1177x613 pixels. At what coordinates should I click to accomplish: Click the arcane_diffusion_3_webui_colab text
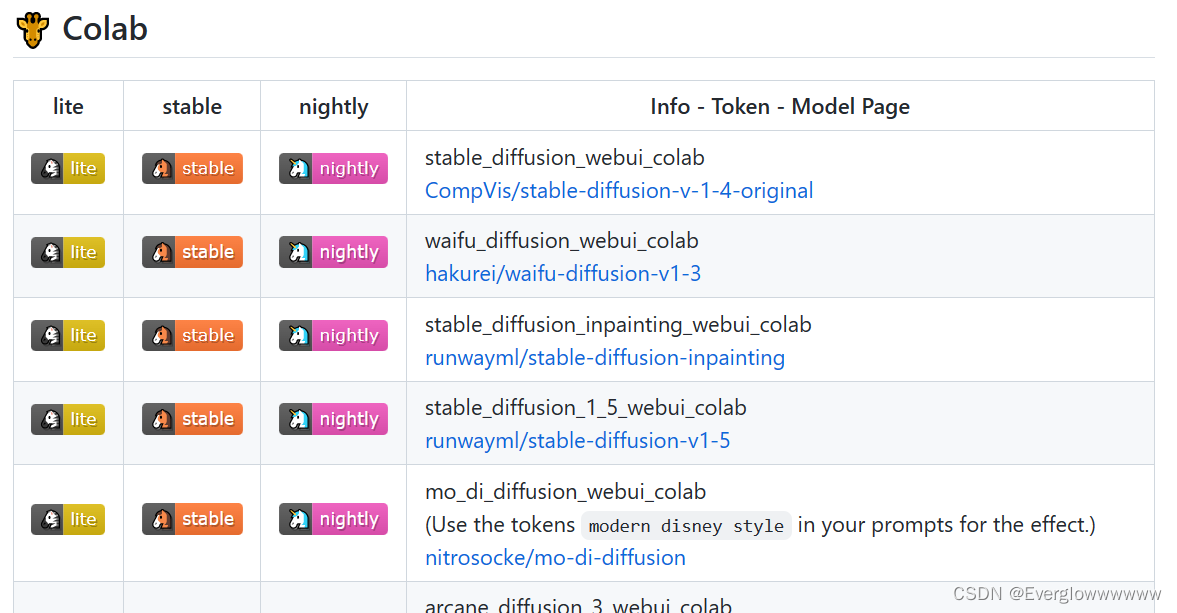(x=578, y=605)
